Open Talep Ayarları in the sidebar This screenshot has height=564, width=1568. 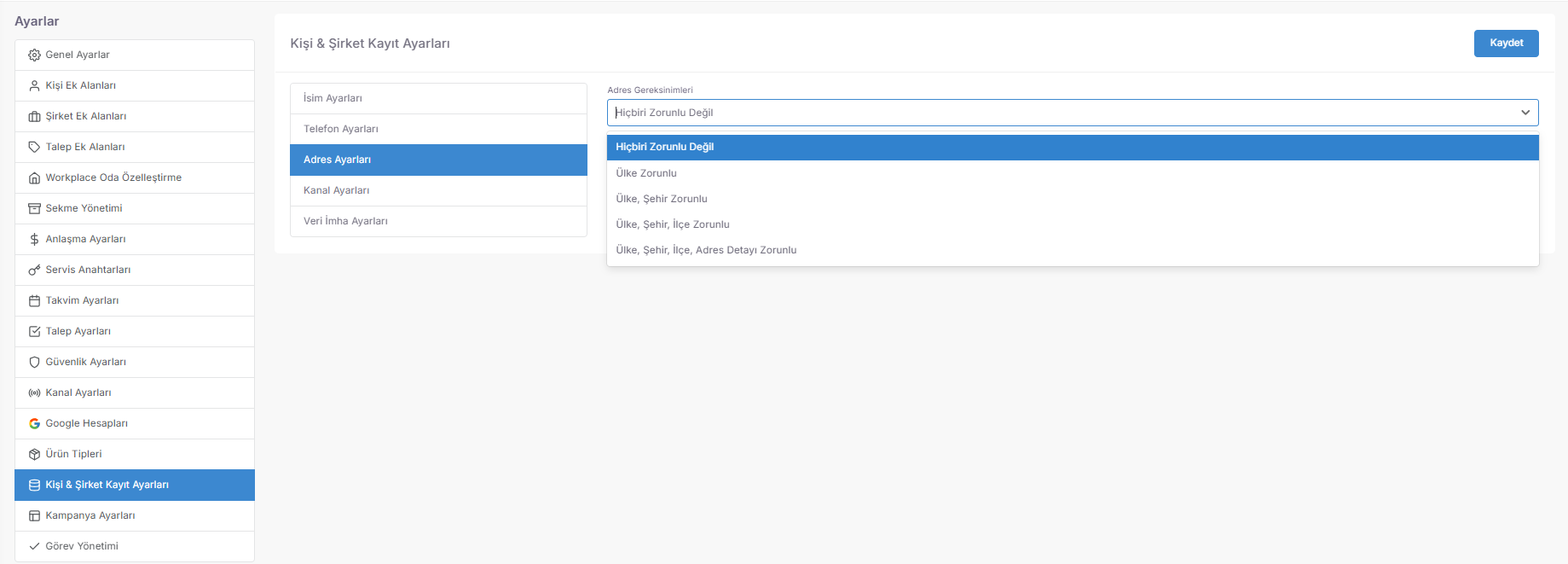pos(135,331)
